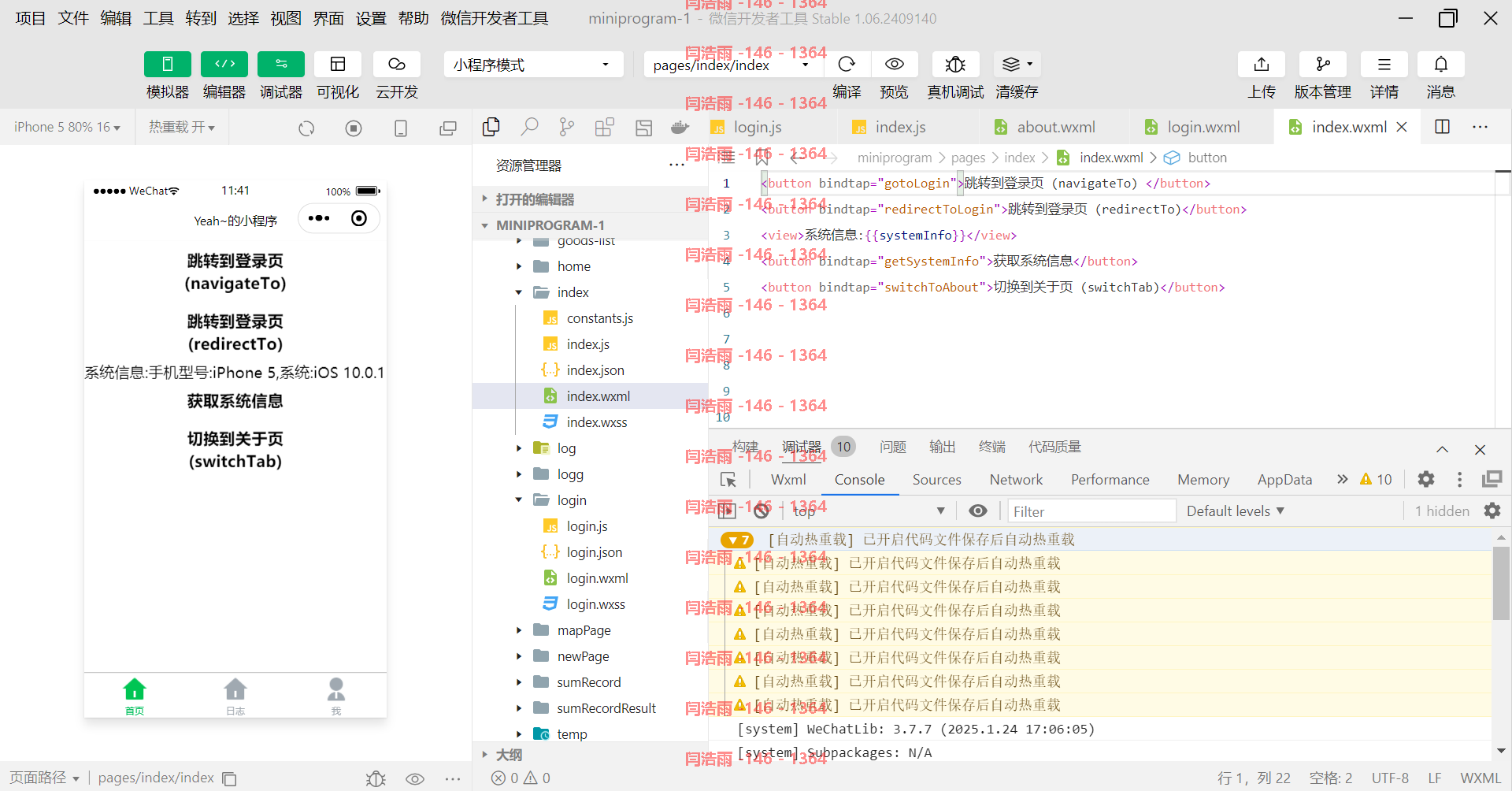The image size is (1512, 791).
Task: Click the preview (预览) eye icon
Action: (x=894, y=64)
